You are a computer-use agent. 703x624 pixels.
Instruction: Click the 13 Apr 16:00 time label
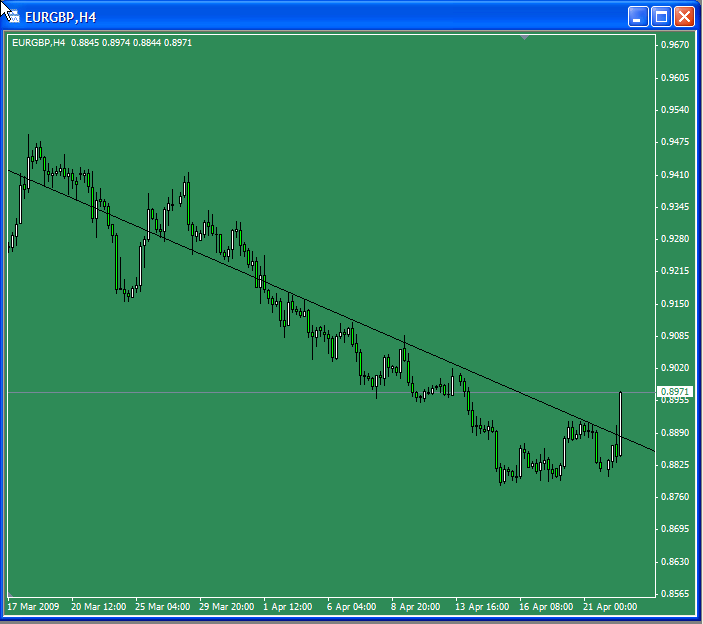point(482,607)
